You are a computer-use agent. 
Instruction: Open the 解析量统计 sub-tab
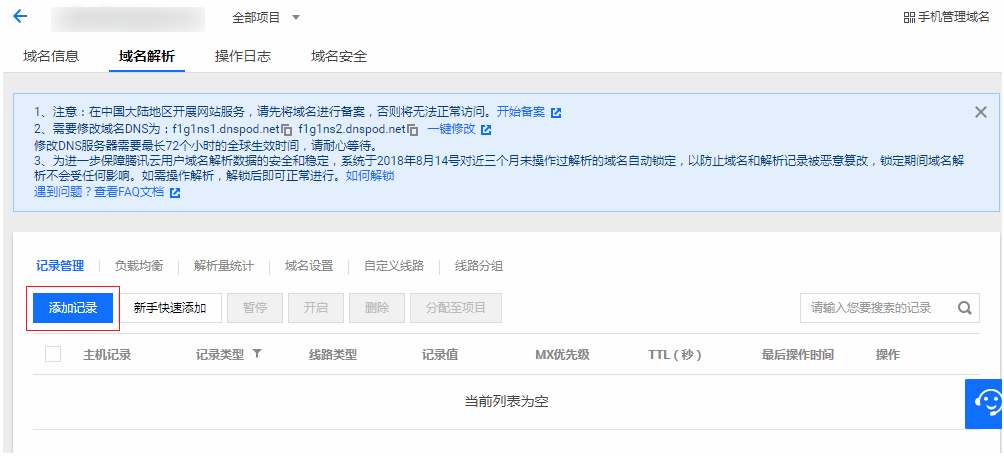223,266
